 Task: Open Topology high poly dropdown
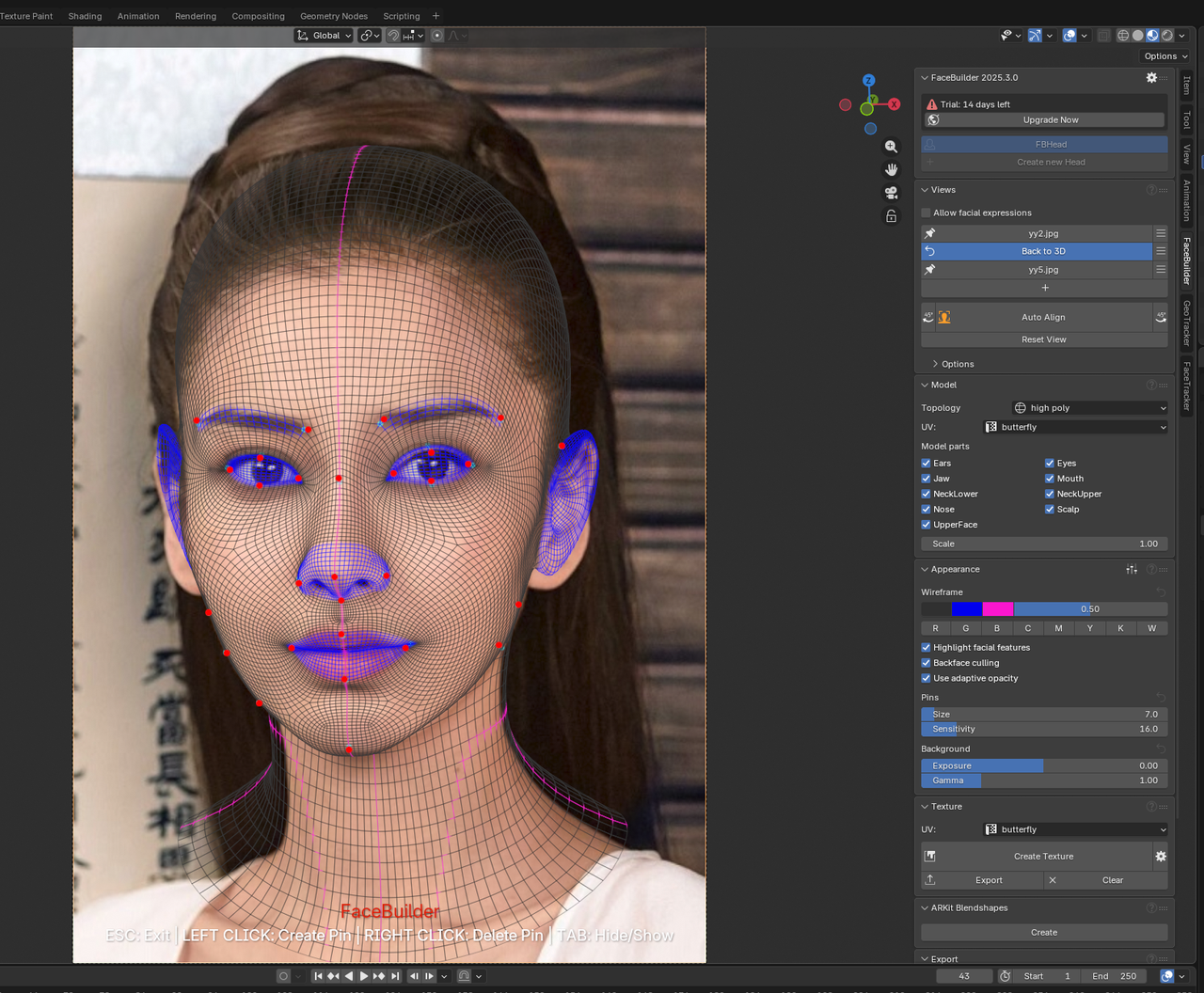tap(1090, 408)
